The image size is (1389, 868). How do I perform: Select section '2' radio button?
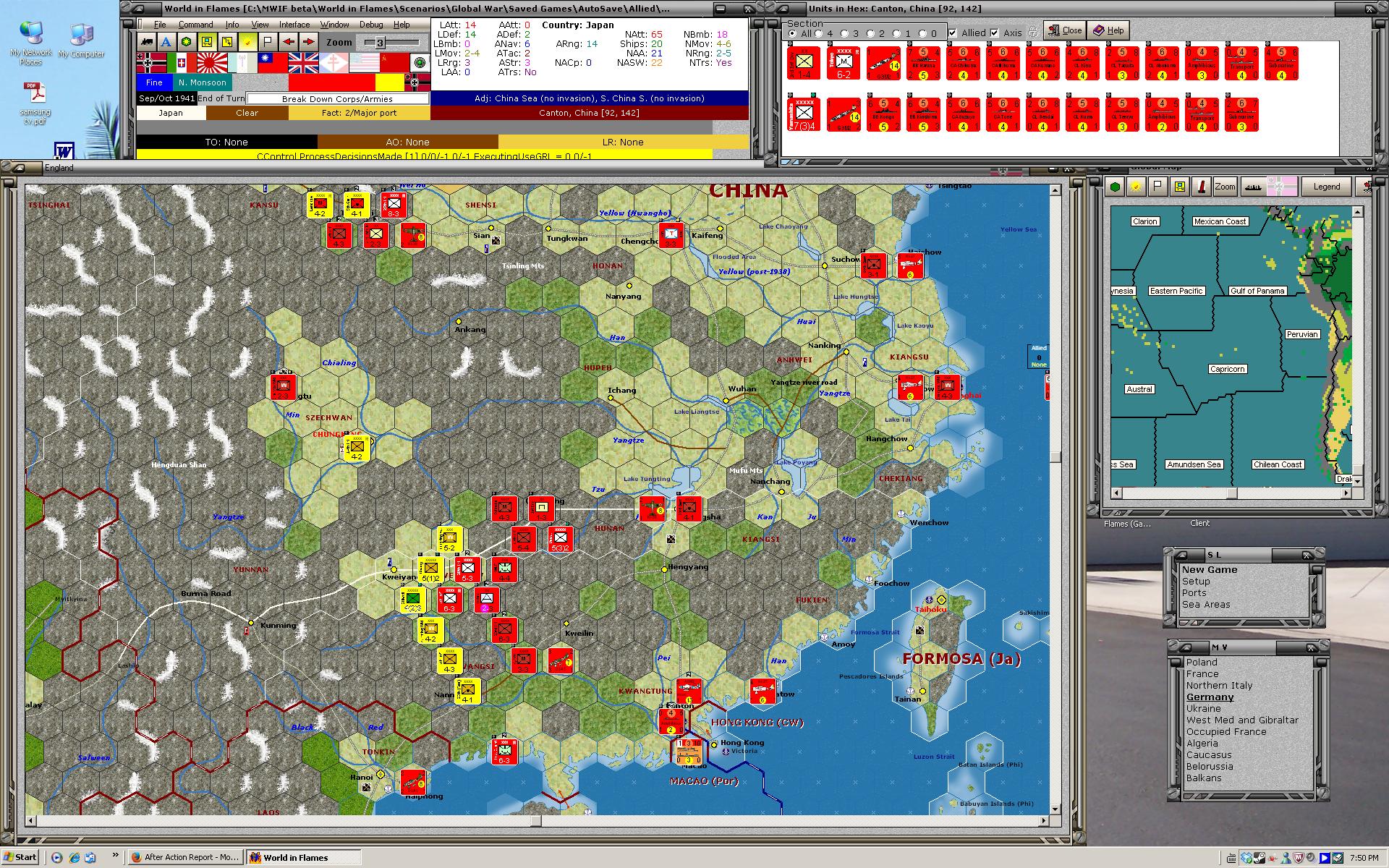pyautogui.click(x=871, y=33)
